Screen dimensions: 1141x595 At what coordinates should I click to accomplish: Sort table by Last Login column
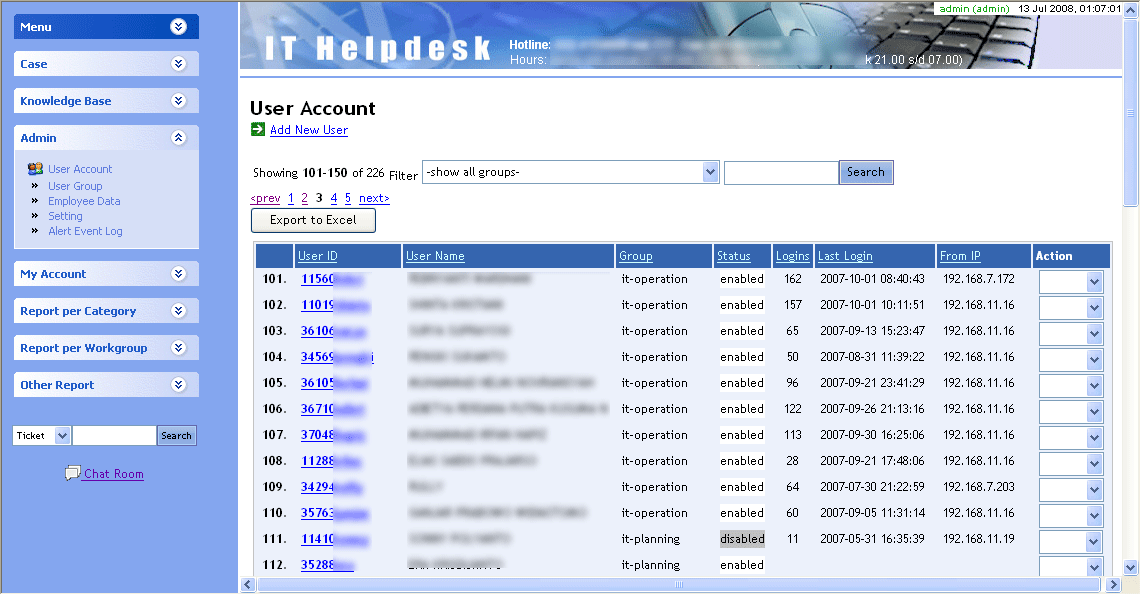click(x=845, y=256)
